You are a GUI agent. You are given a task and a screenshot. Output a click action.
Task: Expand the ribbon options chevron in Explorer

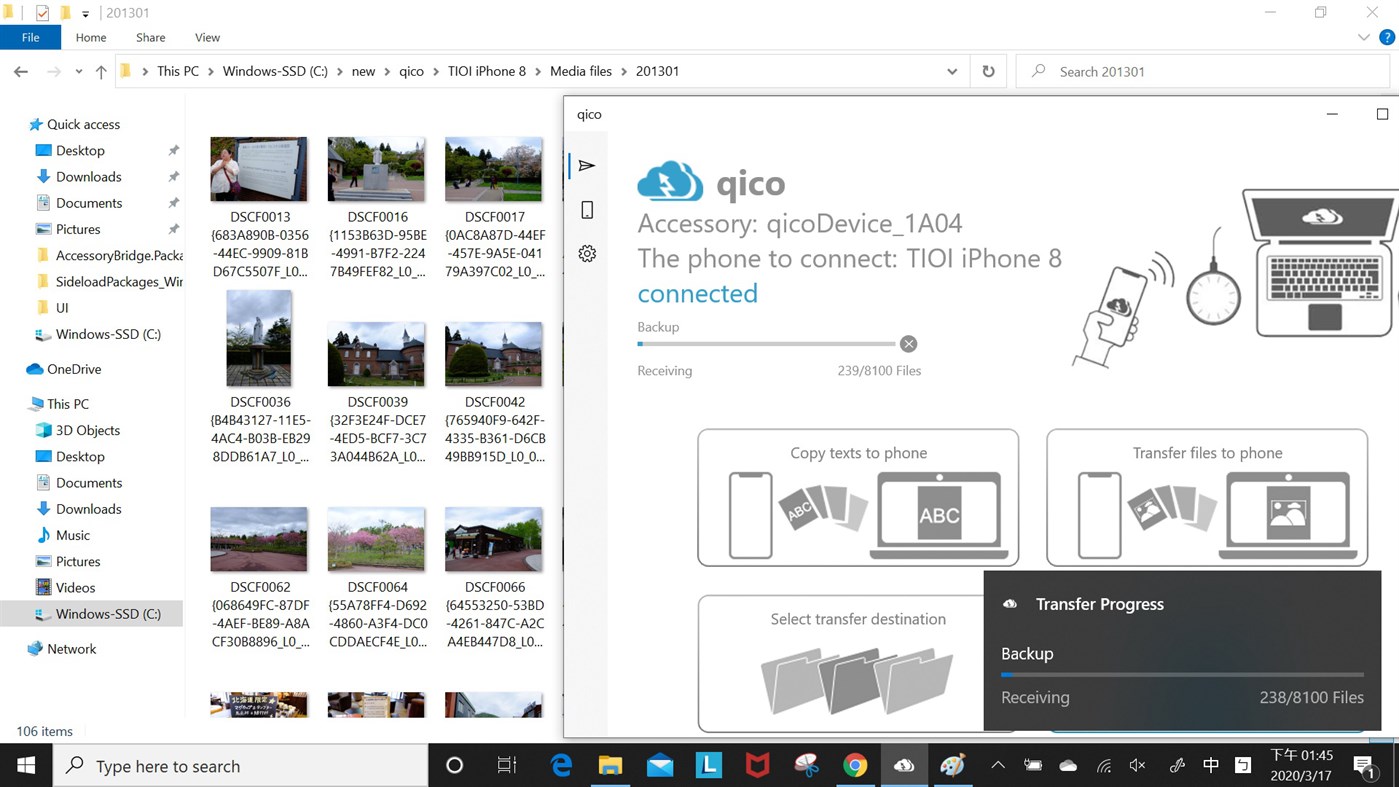[x=1363, y=36]
